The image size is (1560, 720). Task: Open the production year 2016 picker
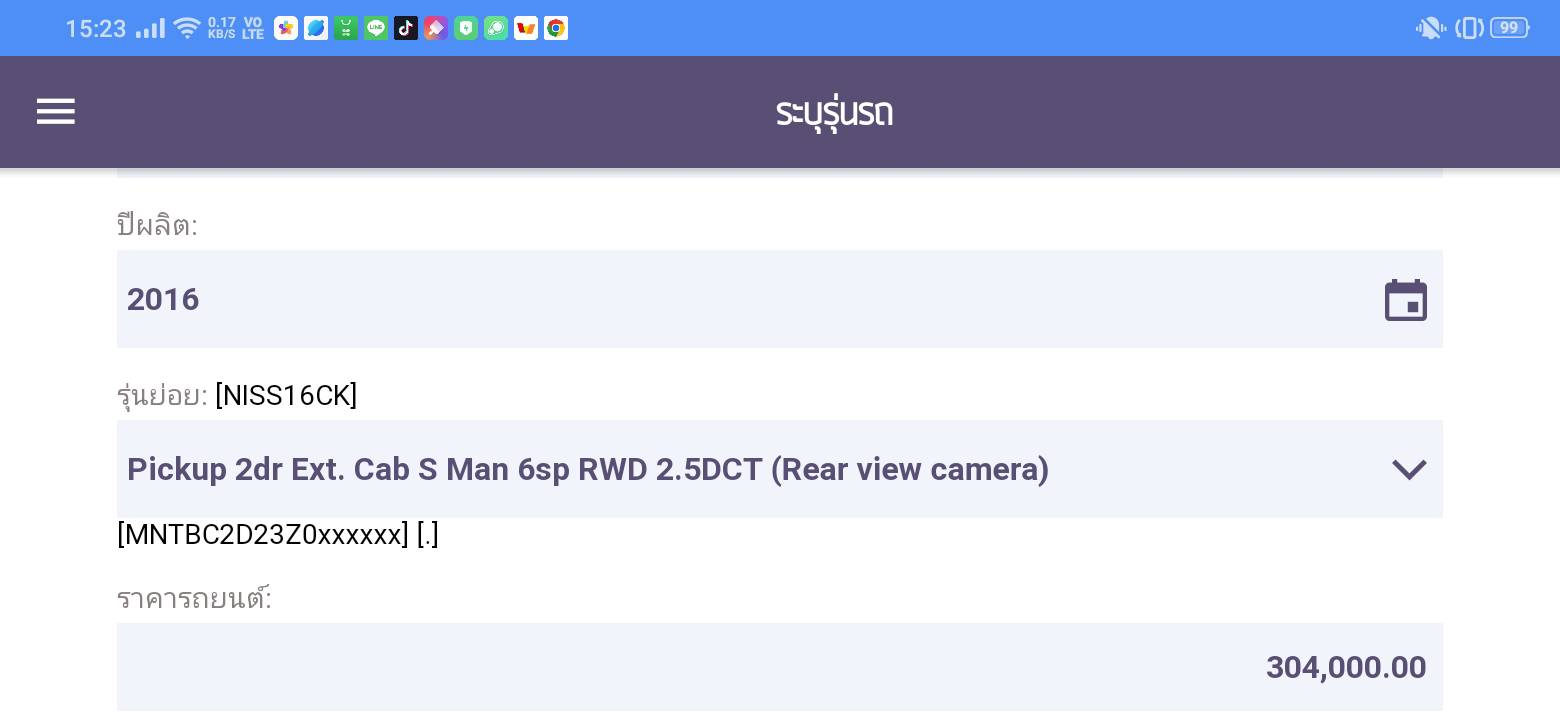click(x=700, y=300)
